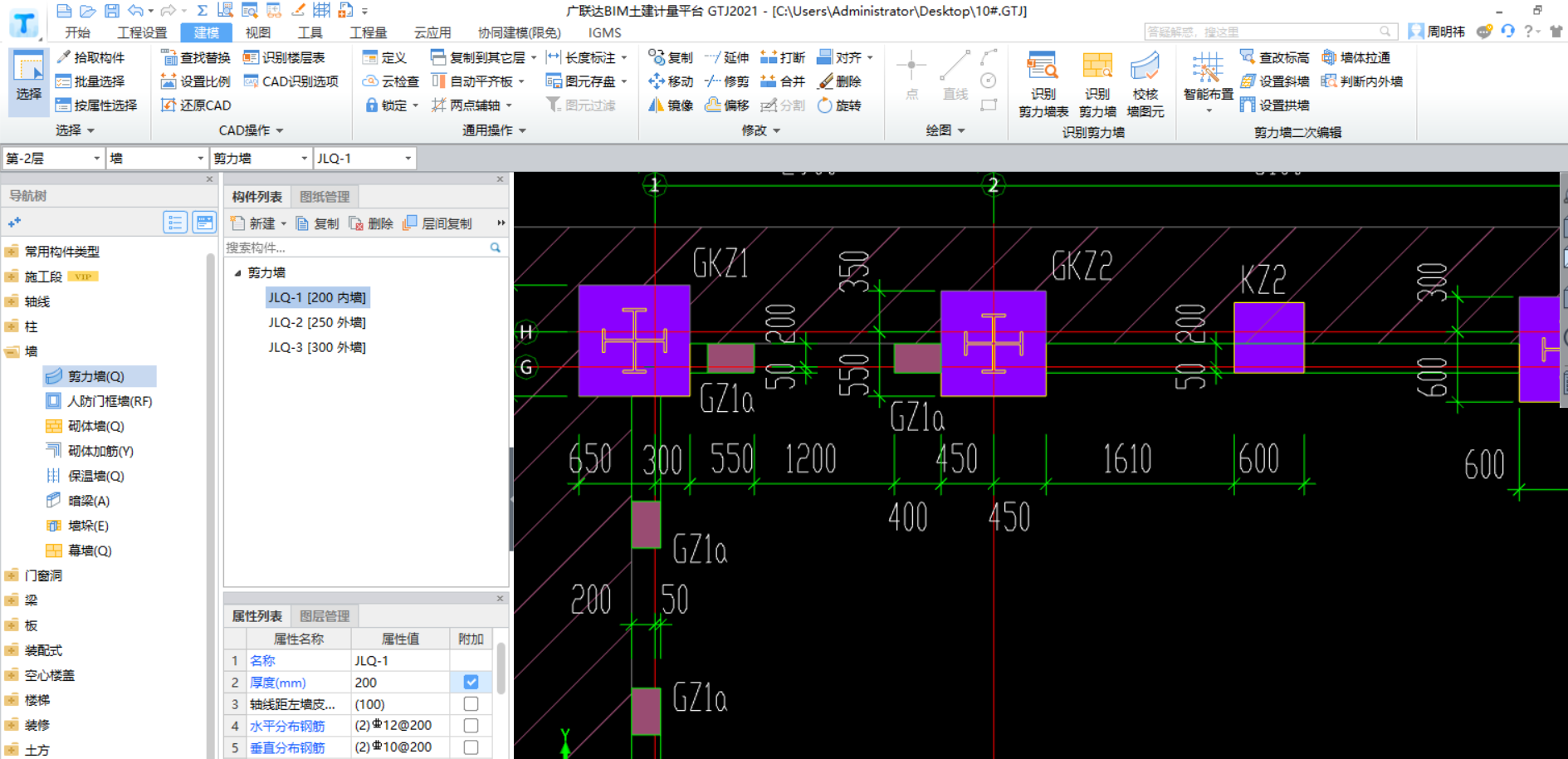
Task: Select JLQ-3 [300 外墙] component
Action: tap(316, 347)
